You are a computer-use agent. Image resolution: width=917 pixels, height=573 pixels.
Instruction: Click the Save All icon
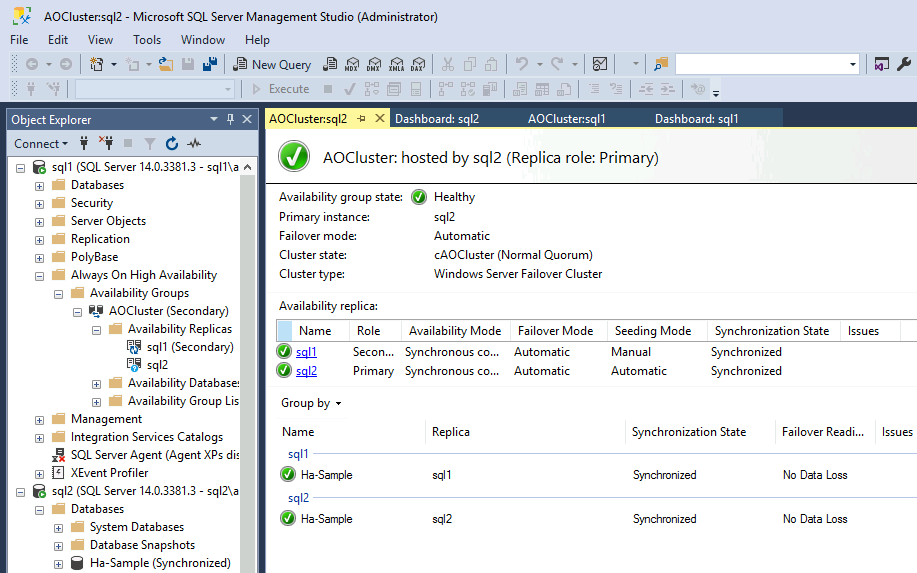point(210,64)
